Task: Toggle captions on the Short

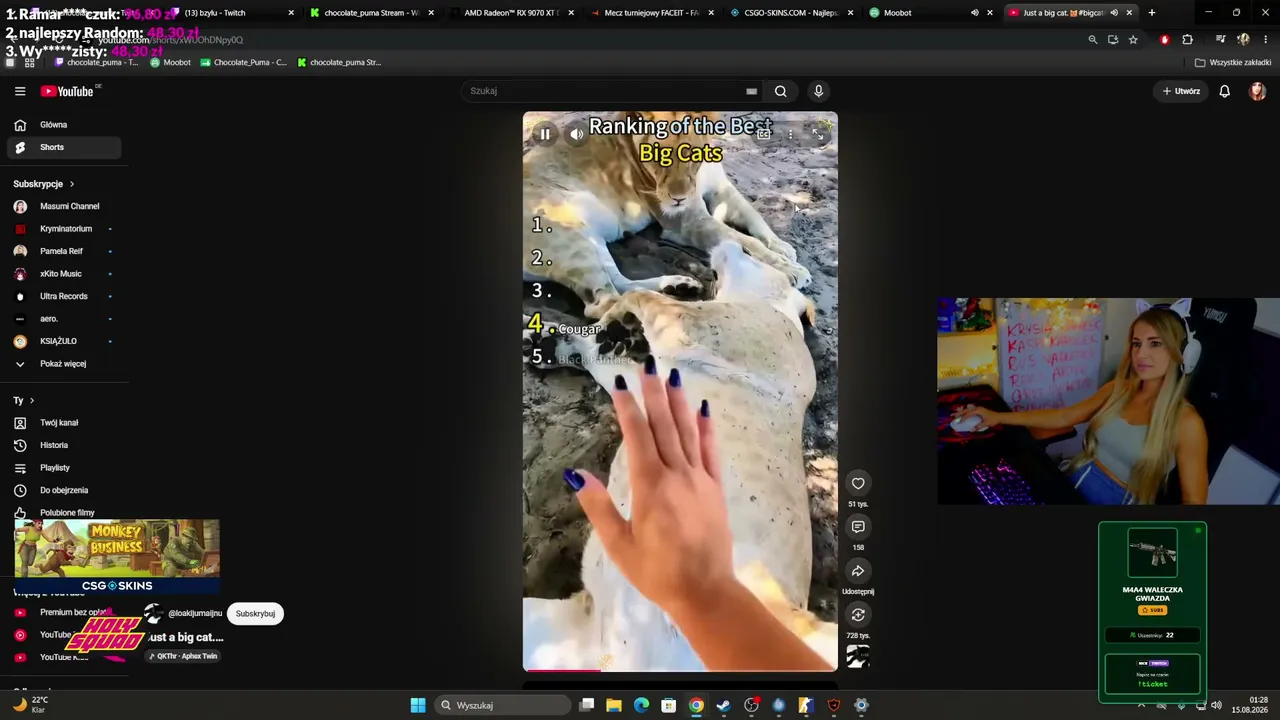Action: (x=764, y=134)
